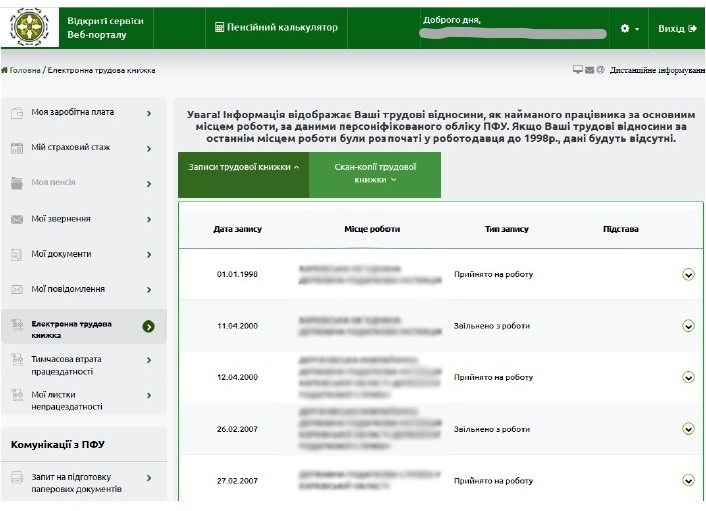This screenshot has width=706, height=511.
Task: Expand arrow beside Моя заробітна плата
Action: (149, 113)
